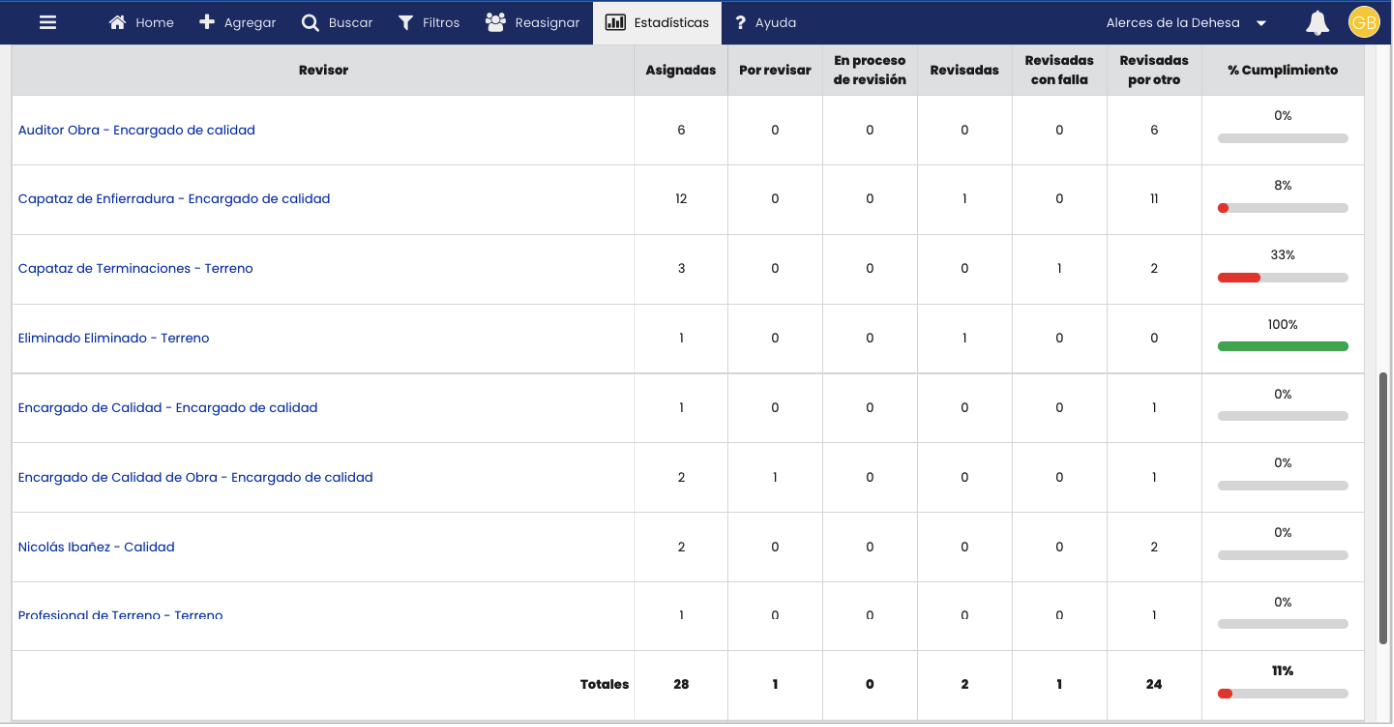Image resolution: width=1394 pixels, height=727 pixels.
Task: Open Capataz de Enfierradura reviewer link
Action: tap(174, 199)
